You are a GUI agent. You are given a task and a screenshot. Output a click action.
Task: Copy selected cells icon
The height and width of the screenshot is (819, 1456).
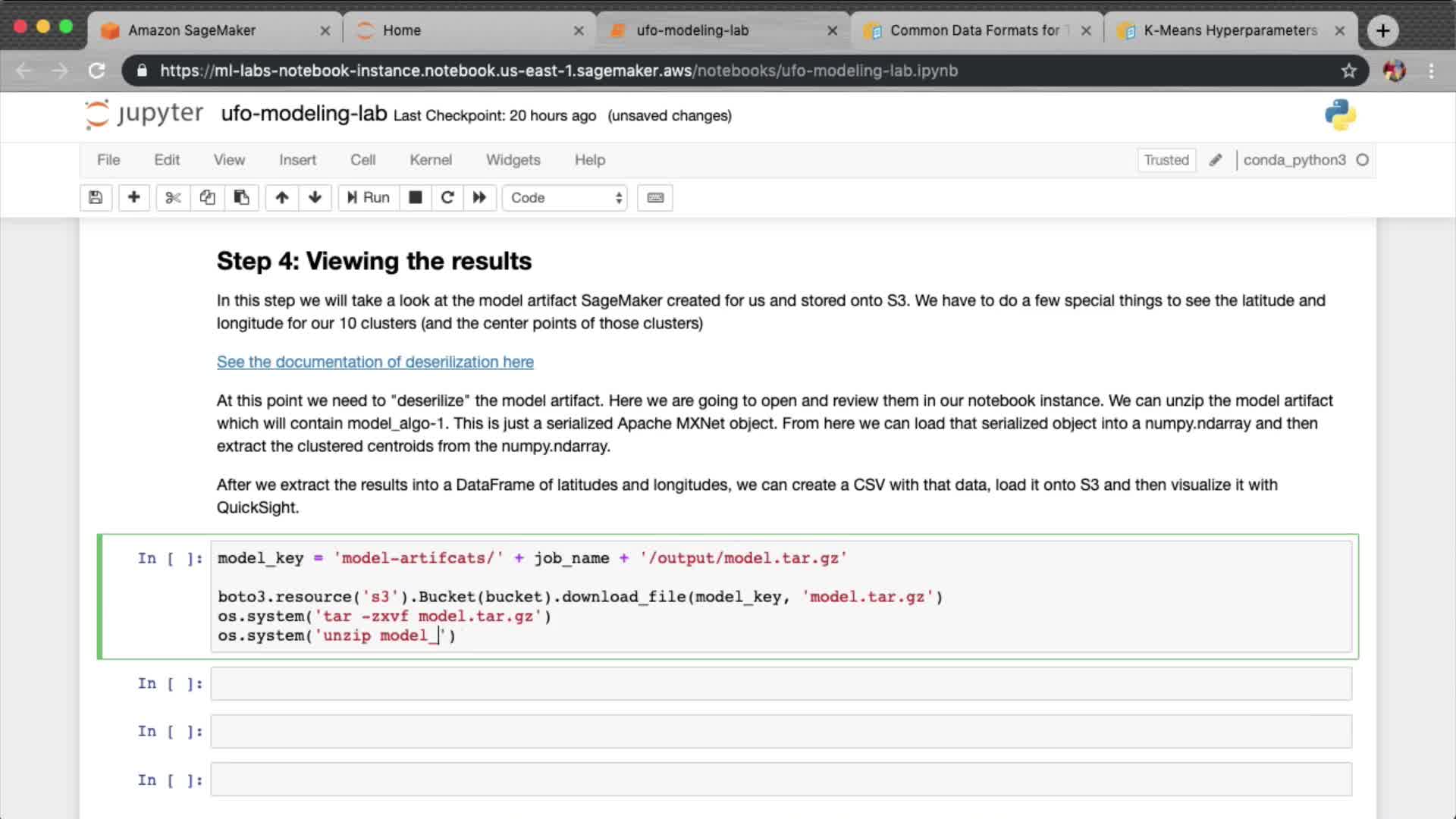point(207,198)
